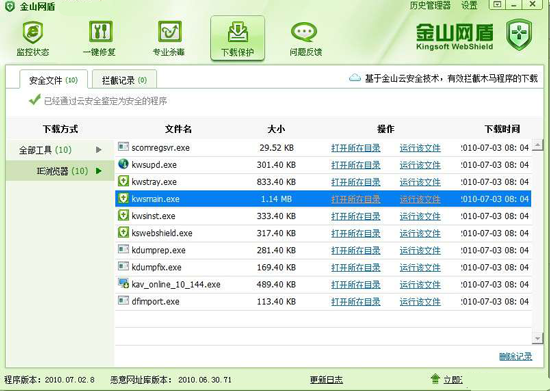
Task: Open the title bar dropdown menu button
Action: click(497, 5)
